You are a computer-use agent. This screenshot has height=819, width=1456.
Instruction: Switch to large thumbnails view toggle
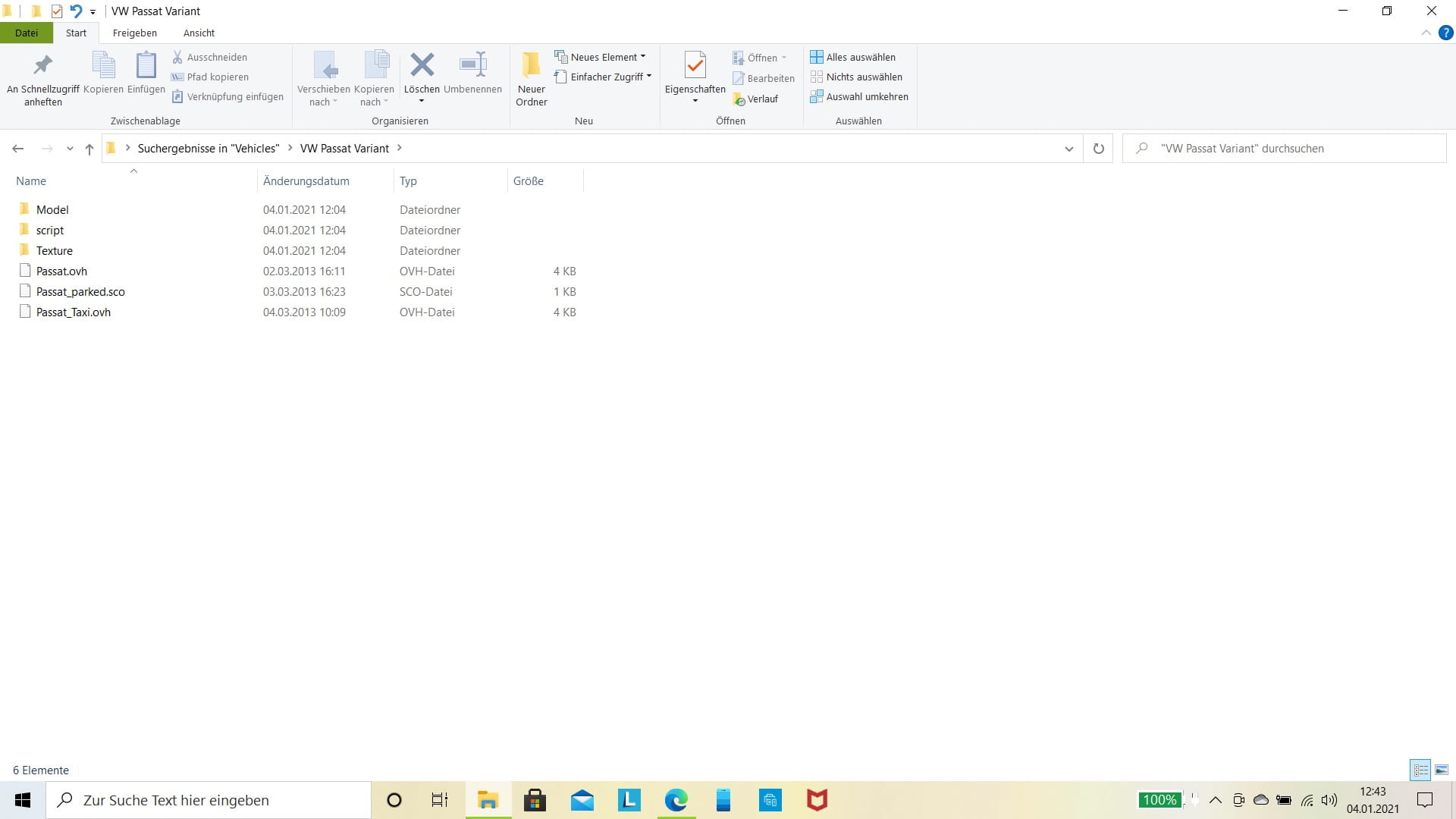(x=1442, y=770)
